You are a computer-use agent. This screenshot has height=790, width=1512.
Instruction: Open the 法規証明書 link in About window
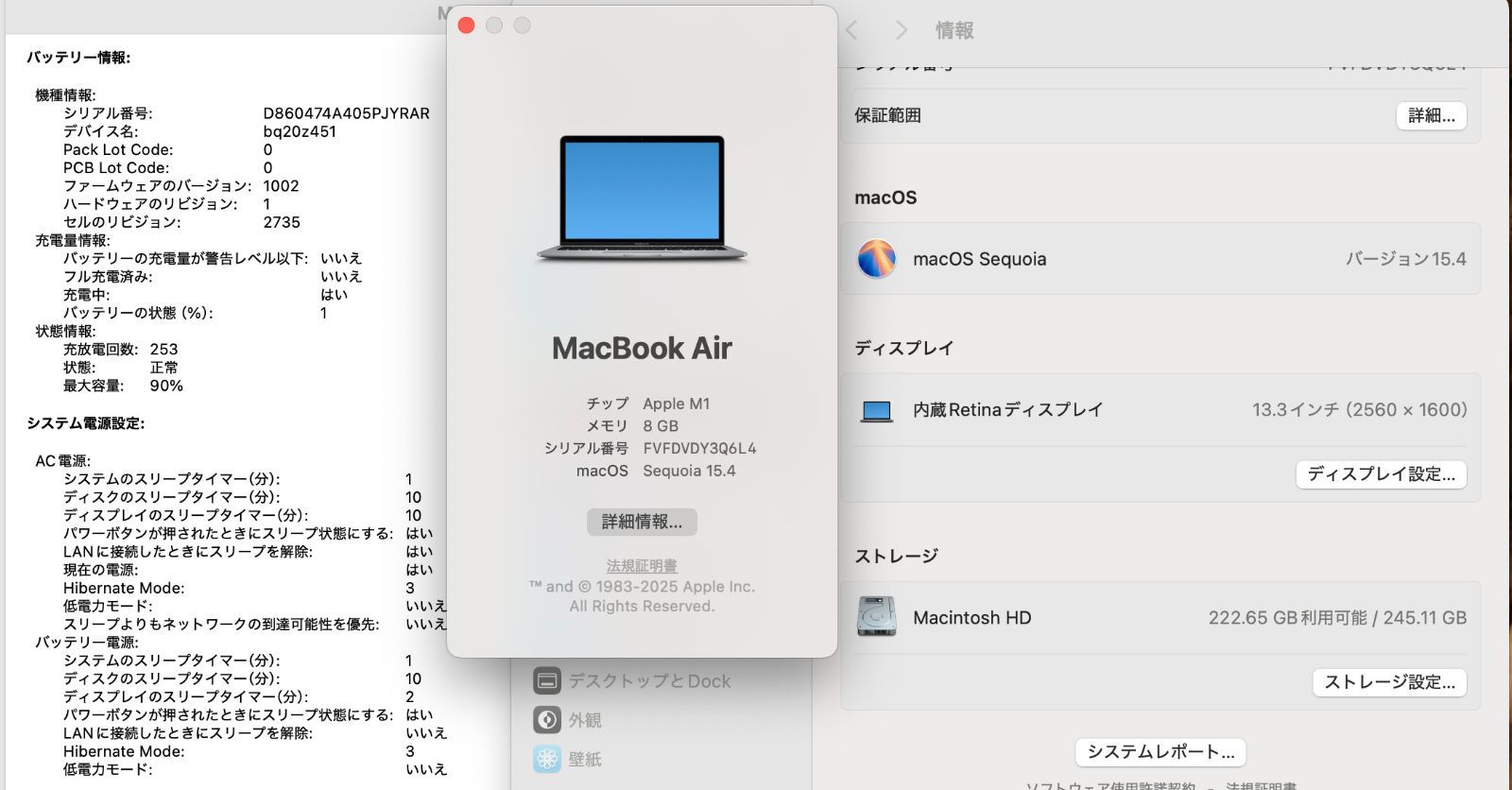click(642, 565)
